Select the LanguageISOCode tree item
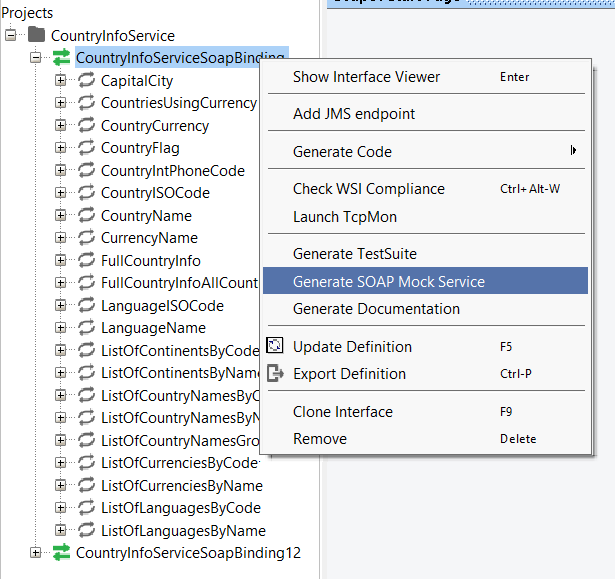The width and height of the screenshot is (615, 579). click(162, 306)
